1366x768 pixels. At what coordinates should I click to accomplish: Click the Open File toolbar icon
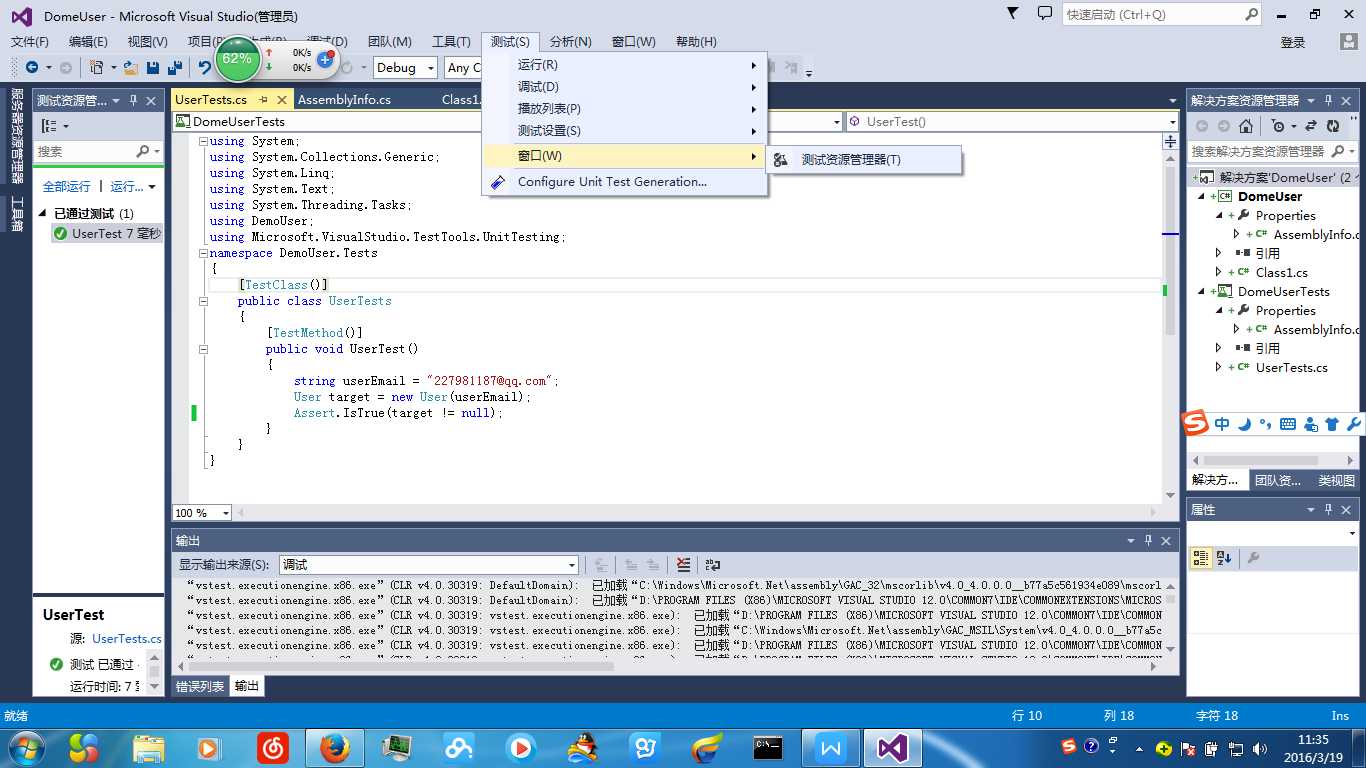click(x=131, y=68)
